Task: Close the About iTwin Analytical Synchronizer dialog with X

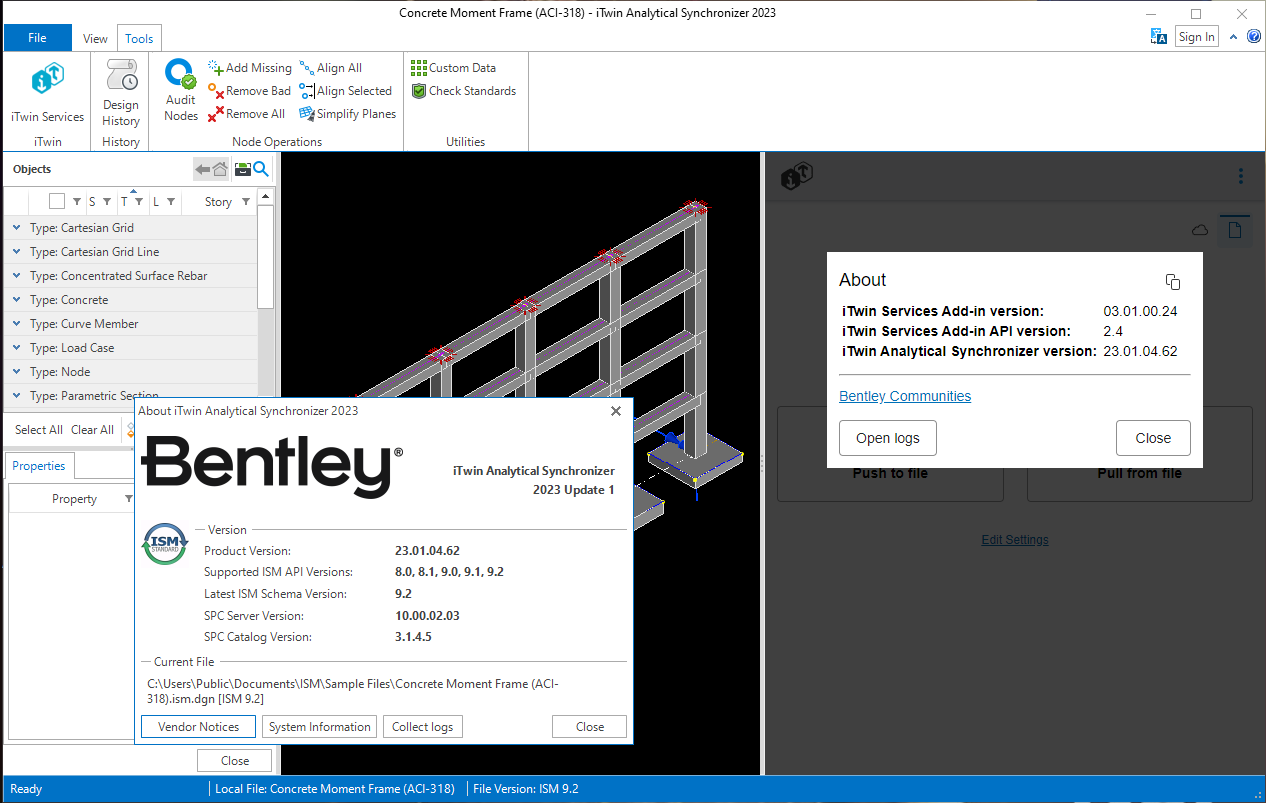Action: 616,411
